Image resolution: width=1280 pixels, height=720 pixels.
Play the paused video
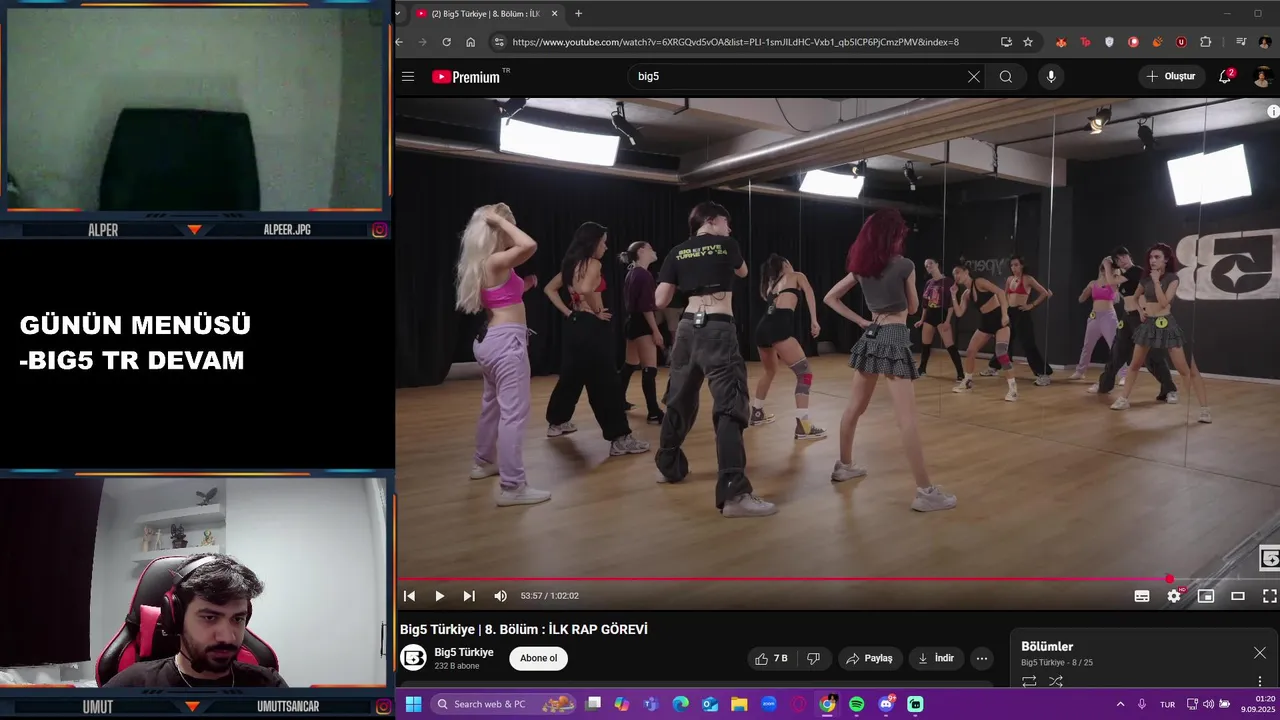coord(439,596)
